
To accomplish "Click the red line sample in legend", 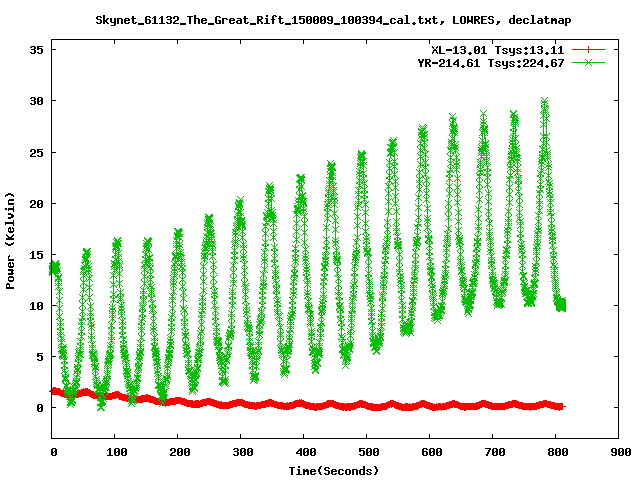I will coord(590,49).
